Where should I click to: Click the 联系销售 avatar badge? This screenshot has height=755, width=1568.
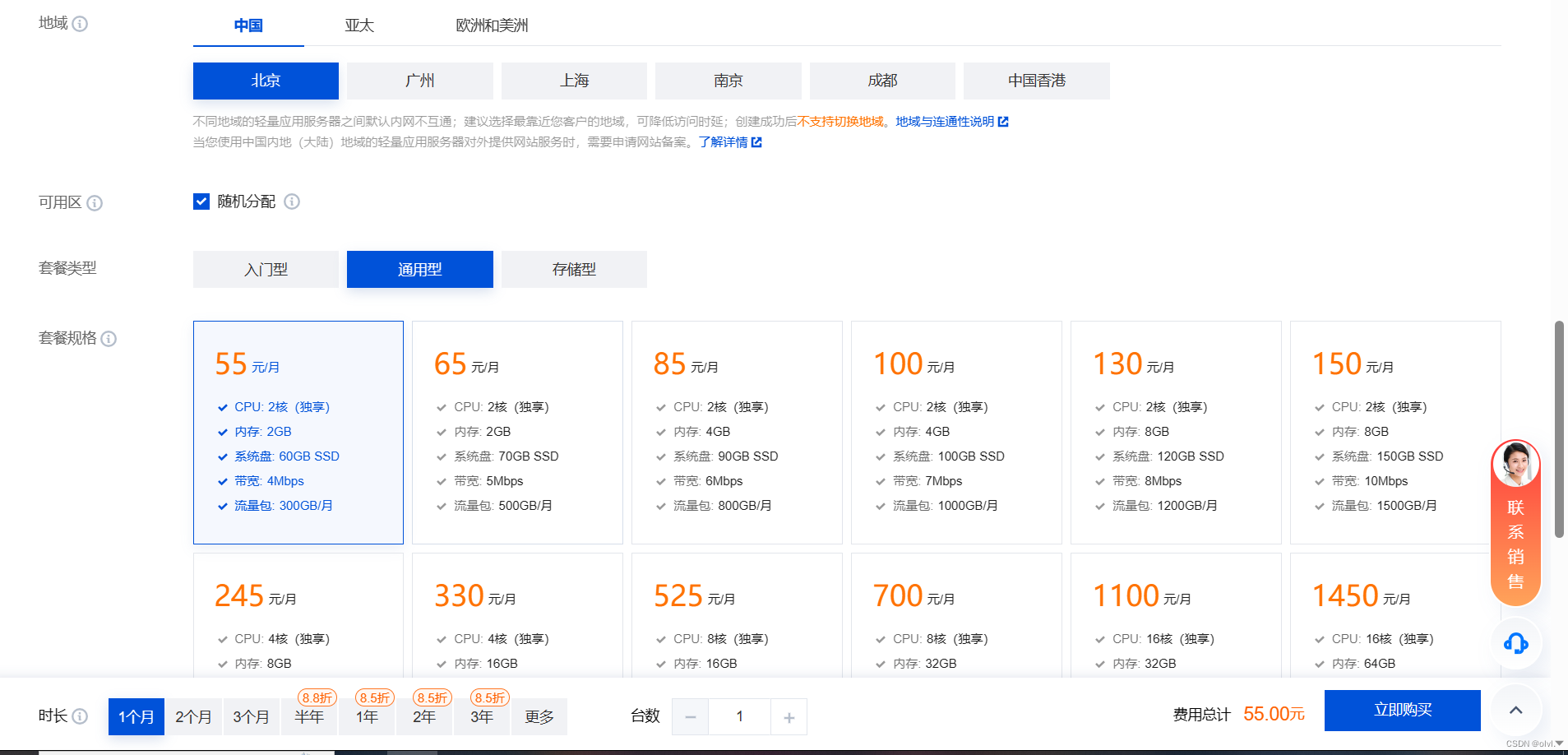(x=1515, y=464)
